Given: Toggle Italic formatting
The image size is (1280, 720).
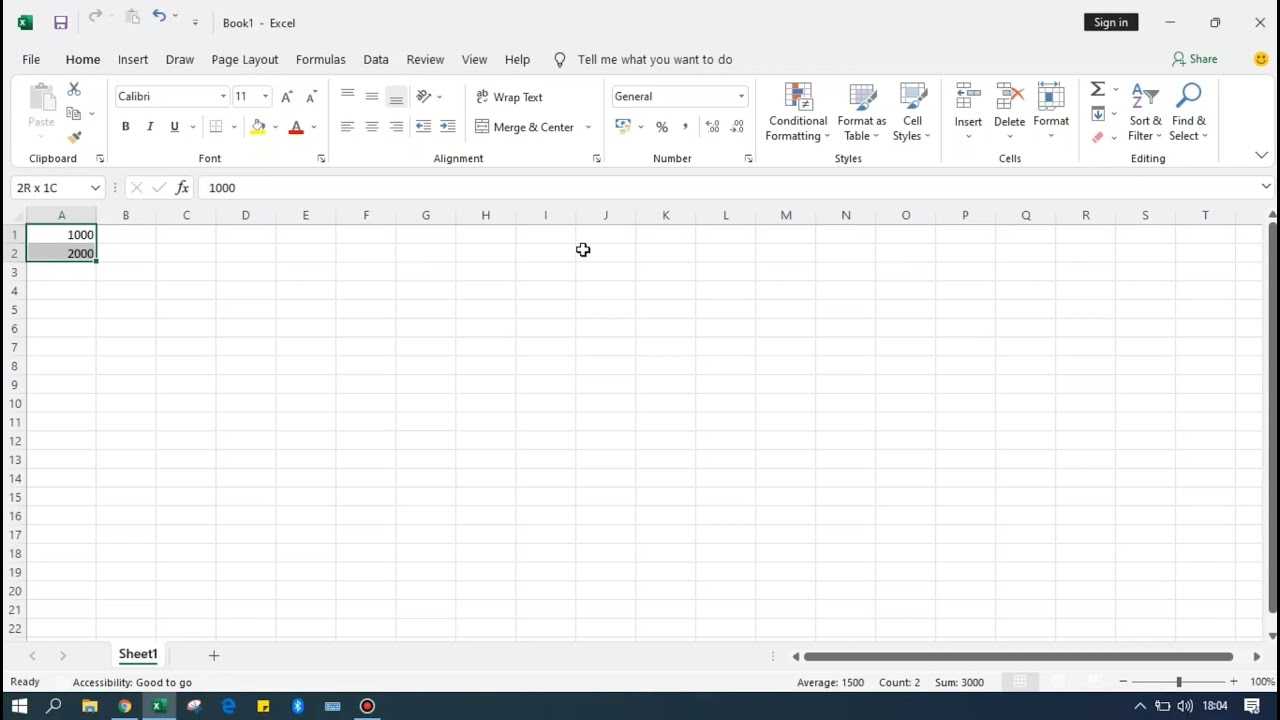Looking at the screenshot, I should pyautogui.click(x=150, y=127).
